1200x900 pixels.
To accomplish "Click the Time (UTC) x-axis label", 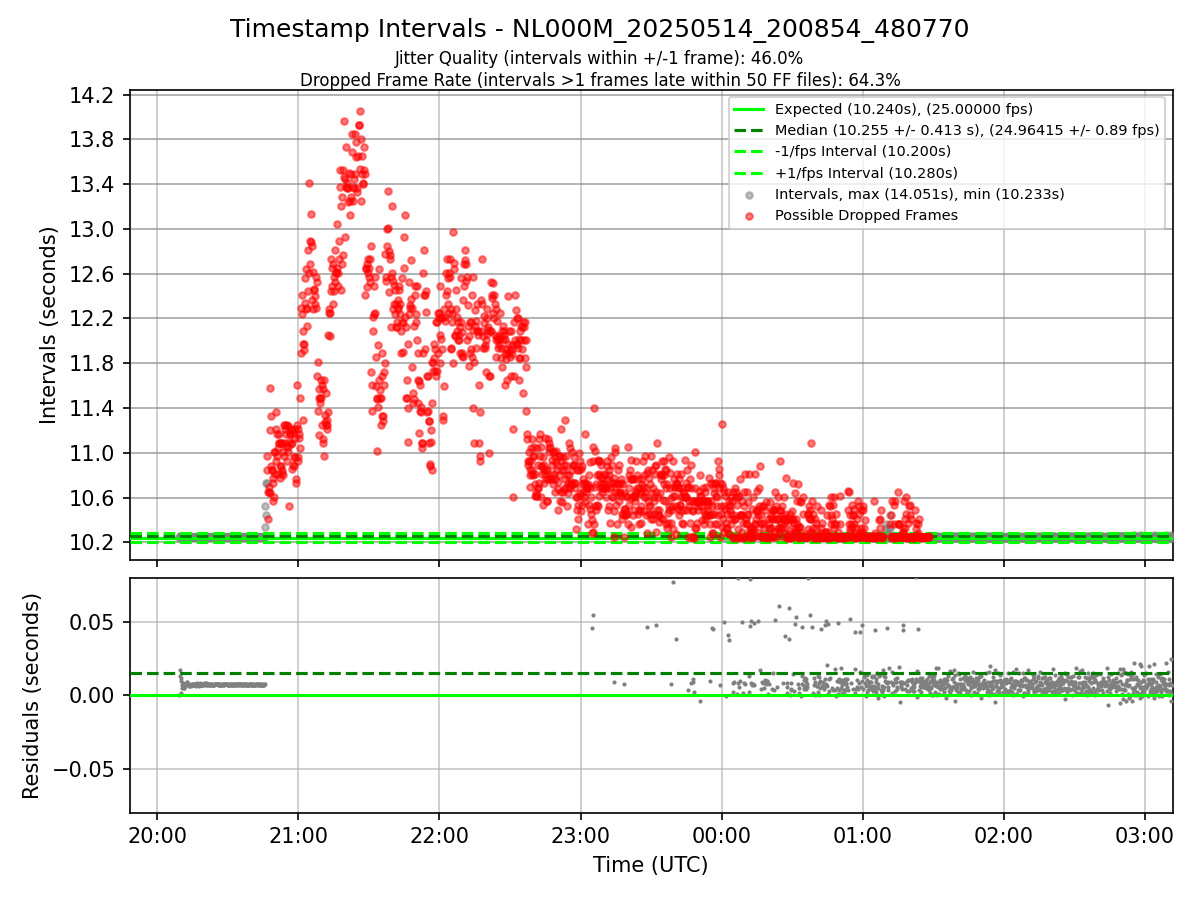I will [650, 864].
